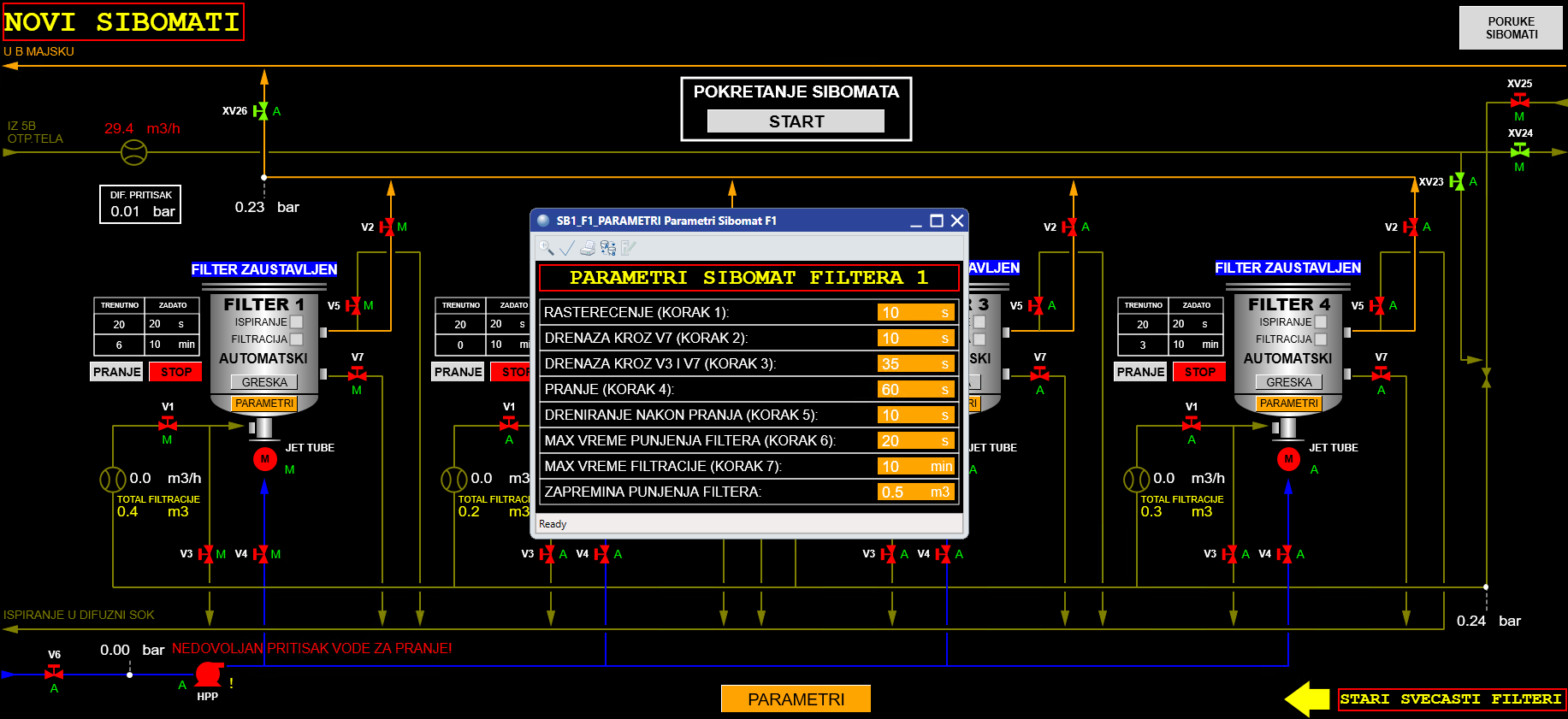Click NEDOVOLJAN PRITISAK VODE ZA PRANJE alarm text
The height and width of the screenshot is (719, 1568).
tap(311, 649)
